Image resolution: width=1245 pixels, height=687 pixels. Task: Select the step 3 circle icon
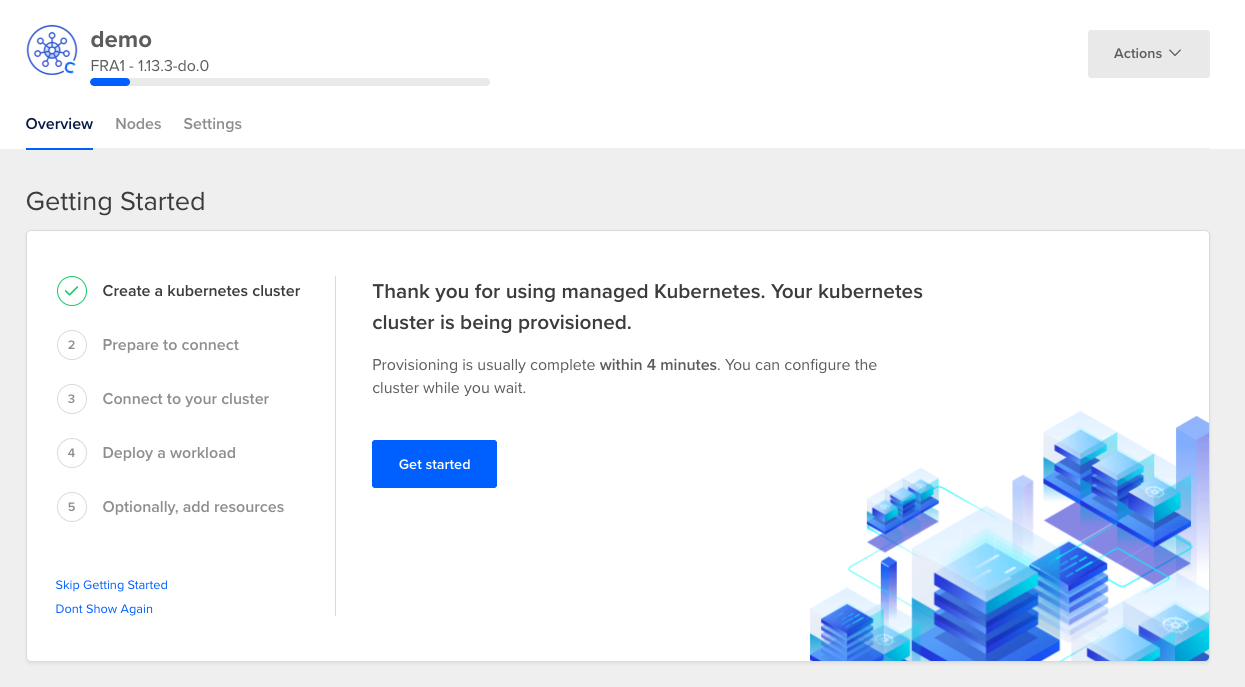[x=72, y=399]
